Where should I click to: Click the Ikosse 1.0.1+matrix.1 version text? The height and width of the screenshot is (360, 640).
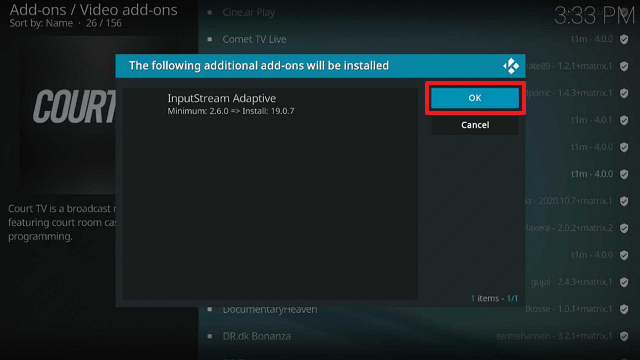pyautogui.click(x=569, y=309)
